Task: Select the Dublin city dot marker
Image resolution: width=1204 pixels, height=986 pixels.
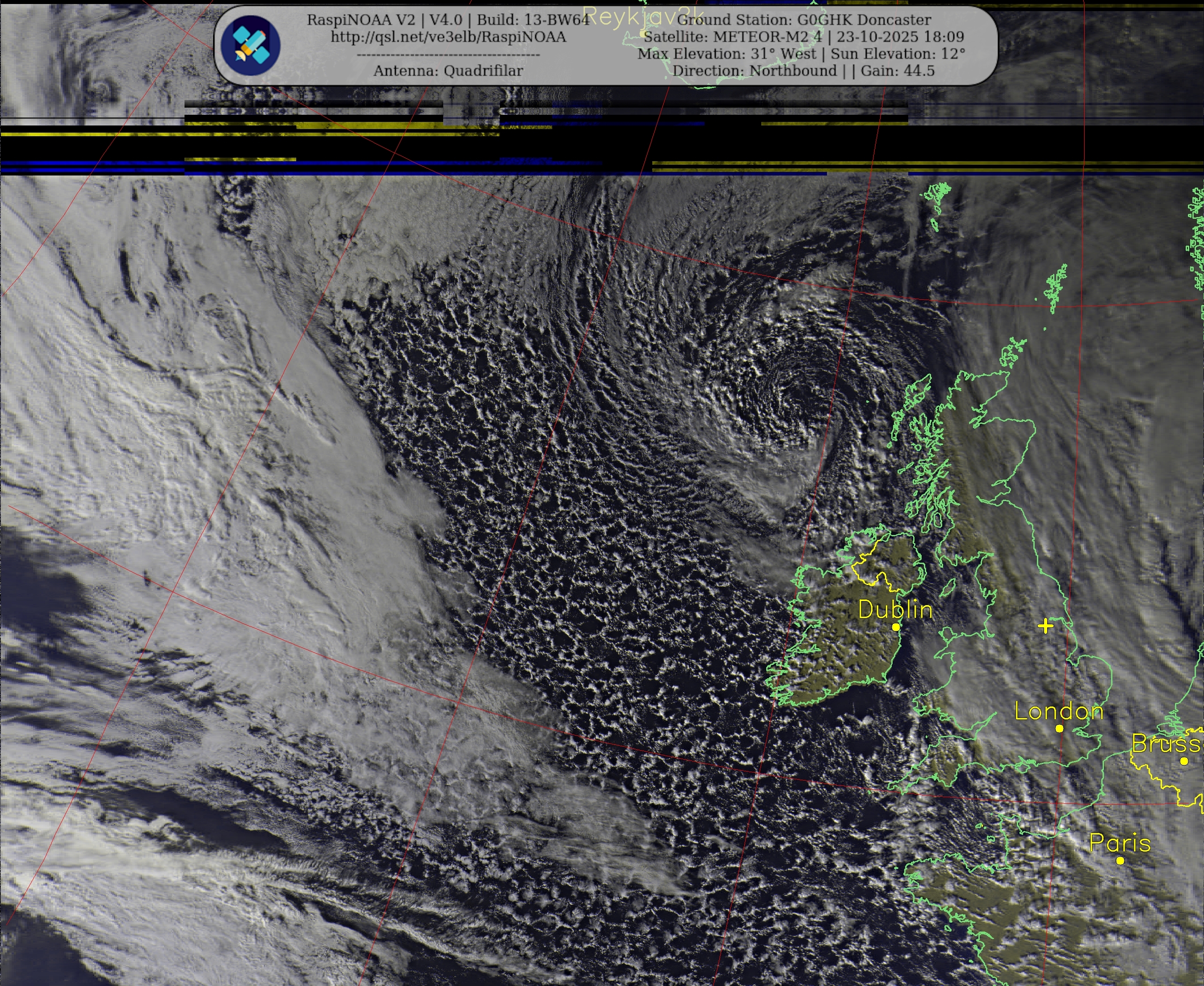Action: pyautogui.click(x=896, y=627)
